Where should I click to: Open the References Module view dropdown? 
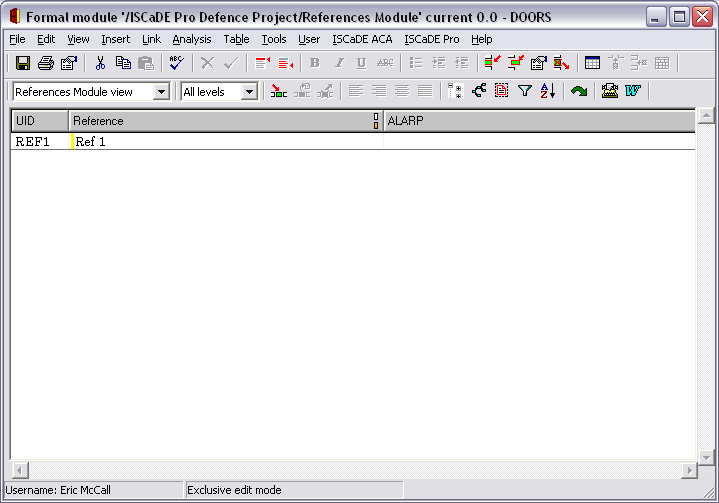pos(161,92)
